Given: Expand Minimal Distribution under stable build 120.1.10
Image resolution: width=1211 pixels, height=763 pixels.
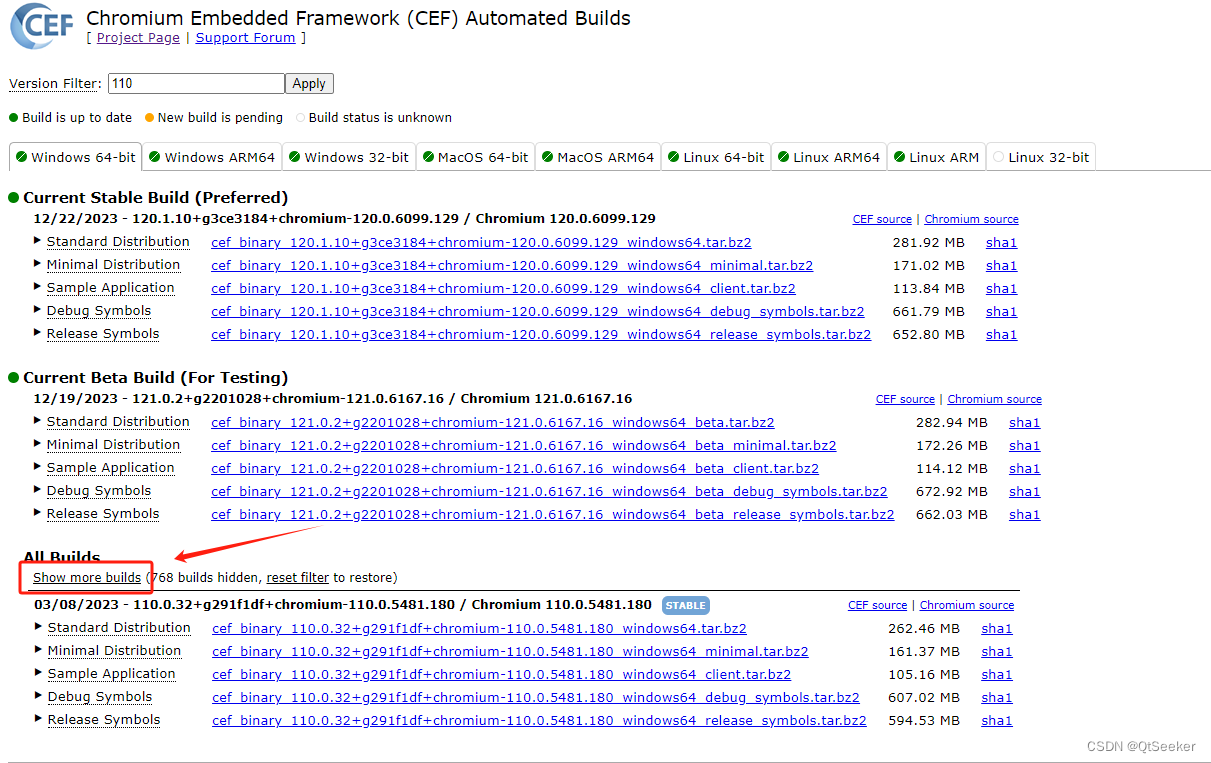Looking at the screenshot, I should 113,265.
